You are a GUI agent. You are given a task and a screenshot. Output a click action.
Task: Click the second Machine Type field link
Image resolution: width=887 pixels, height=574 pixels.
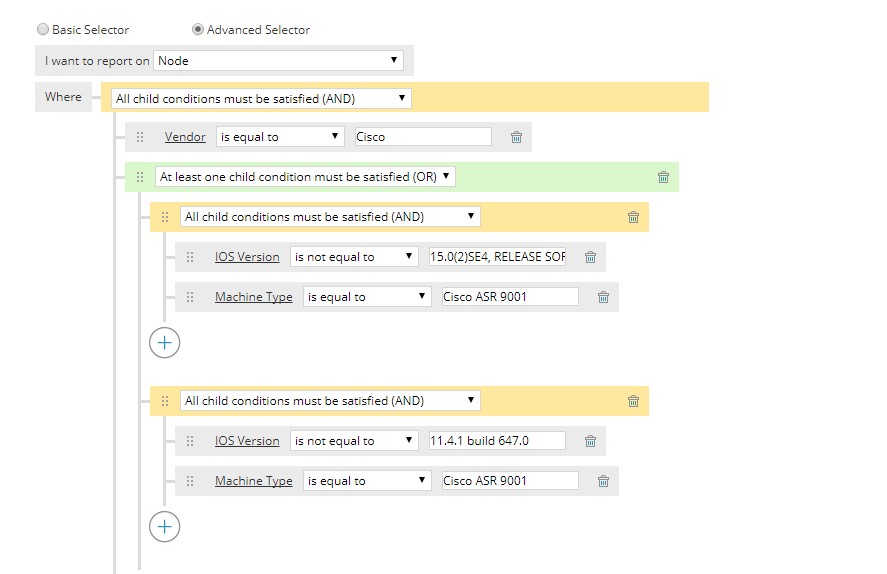click(253, 481)
